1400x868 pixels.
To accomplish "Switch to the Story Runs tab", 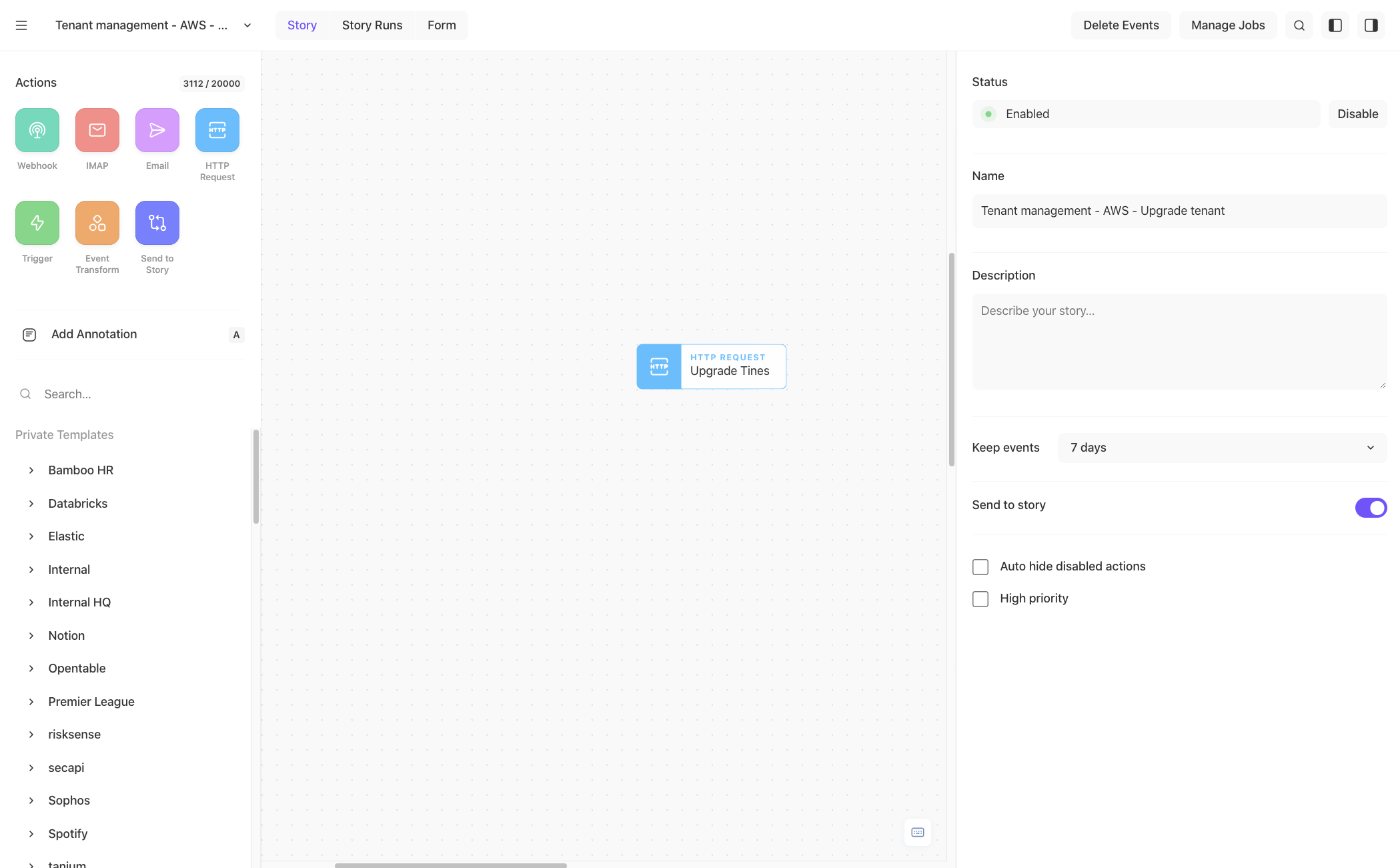I will click(x=372, y=25).
